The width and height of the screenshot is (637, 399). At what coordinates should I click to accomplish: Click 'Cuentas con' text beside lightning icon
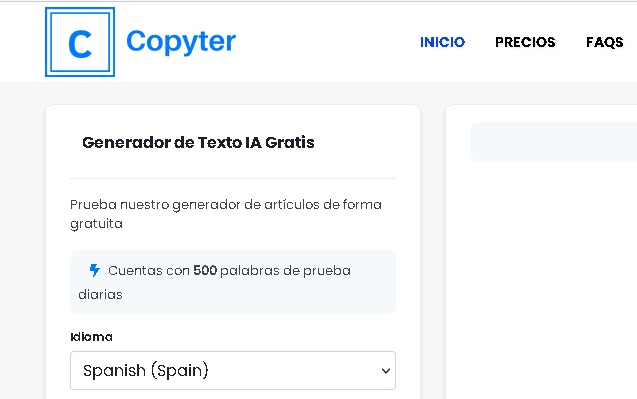pyautogui.click(x=149, y=271)
